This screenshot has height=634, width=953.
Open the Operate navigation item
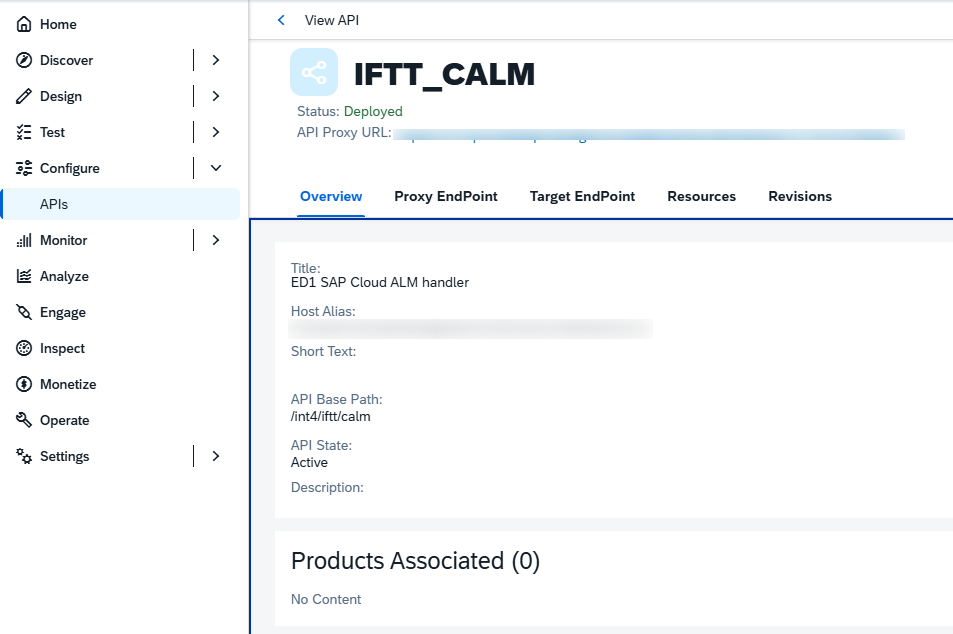pos(122,420)
